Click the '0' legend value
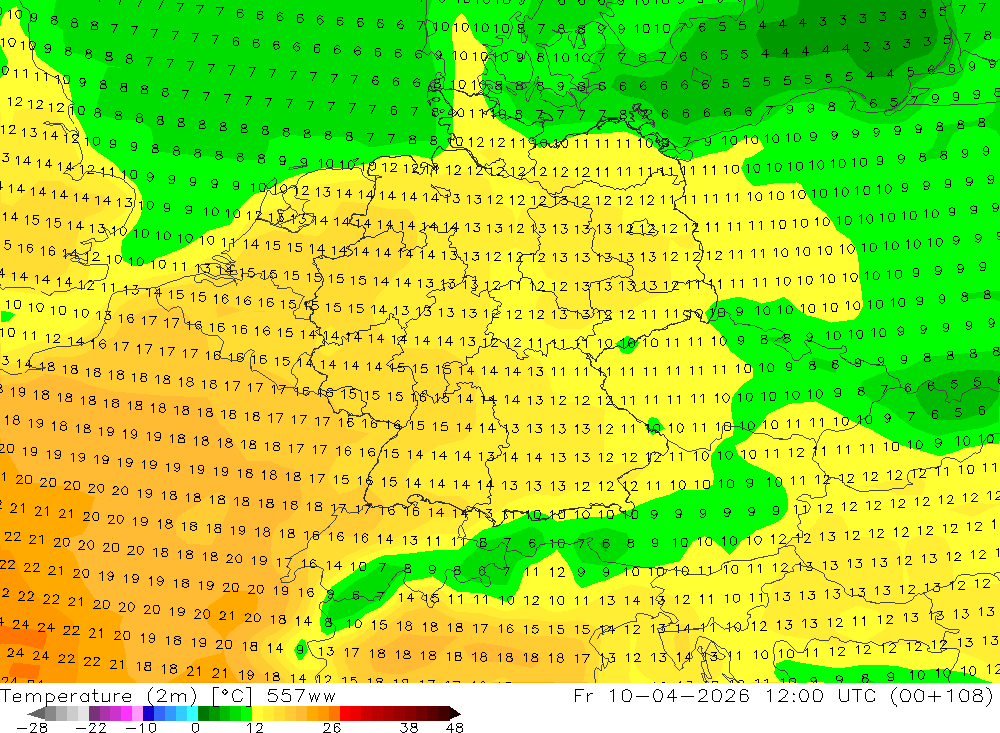This screenshot has height=733, width=1000. pyautogui.click(x=195, y=728)
